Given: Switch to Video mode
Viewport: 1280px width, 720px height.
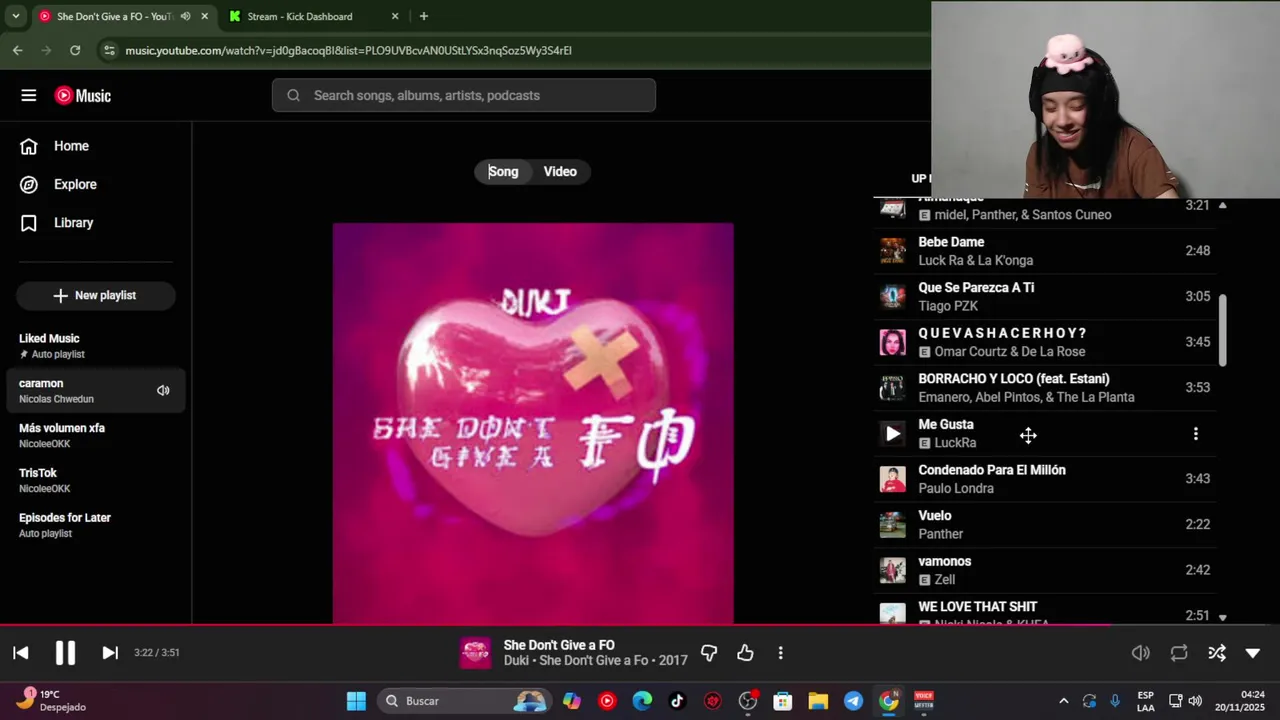Looking at the screenshot, I should (x=560, y=171).
